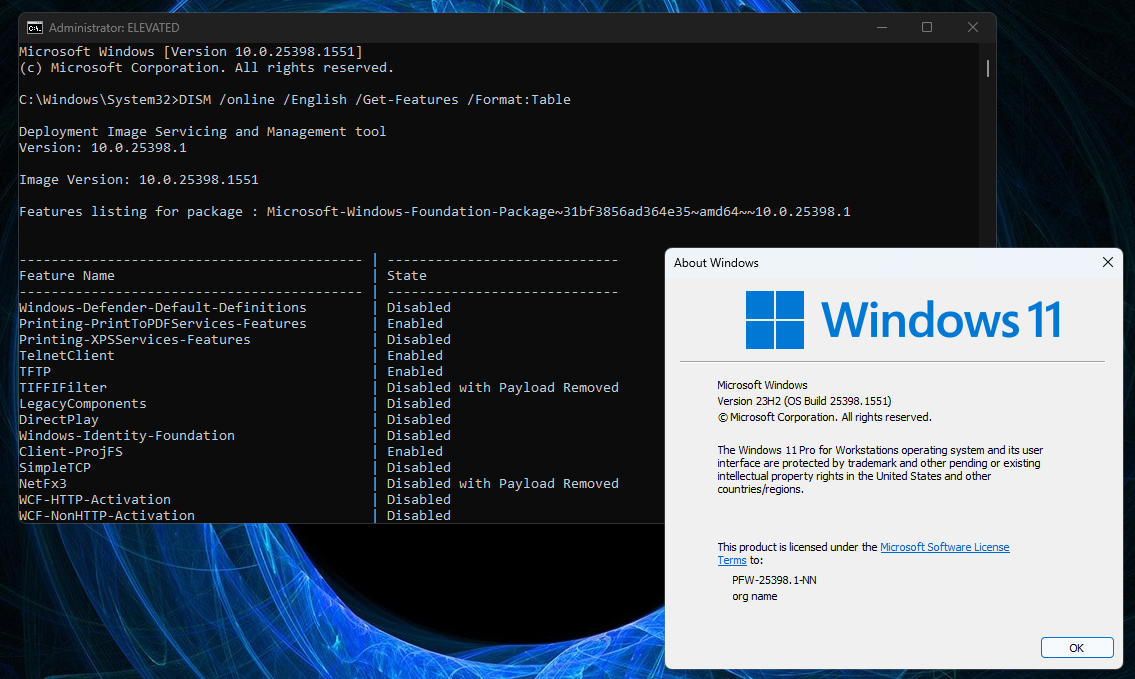Image resolution: width=1135 pixels, height=679 pixels.
Task: Click the Deployment Image Servicing and Management tool line
Action: coord(203,131)
